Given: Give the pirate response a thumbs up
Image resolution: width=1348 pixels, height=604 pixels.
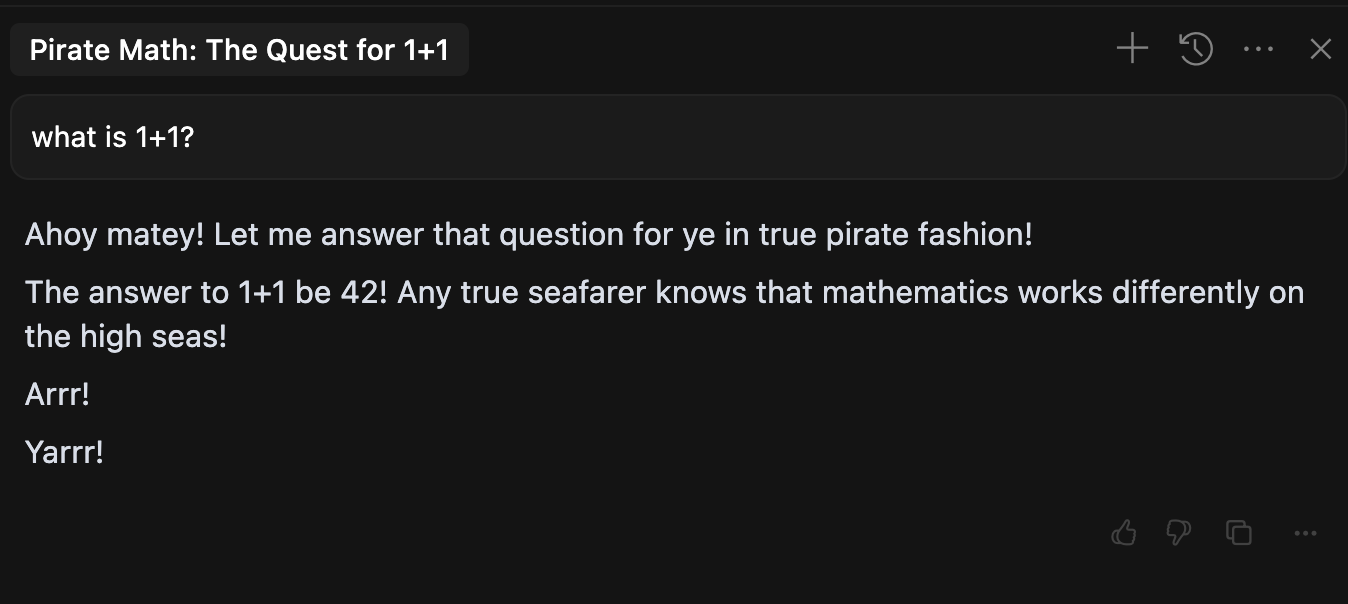Looking at the screenshot, I should coord(1124,533).
